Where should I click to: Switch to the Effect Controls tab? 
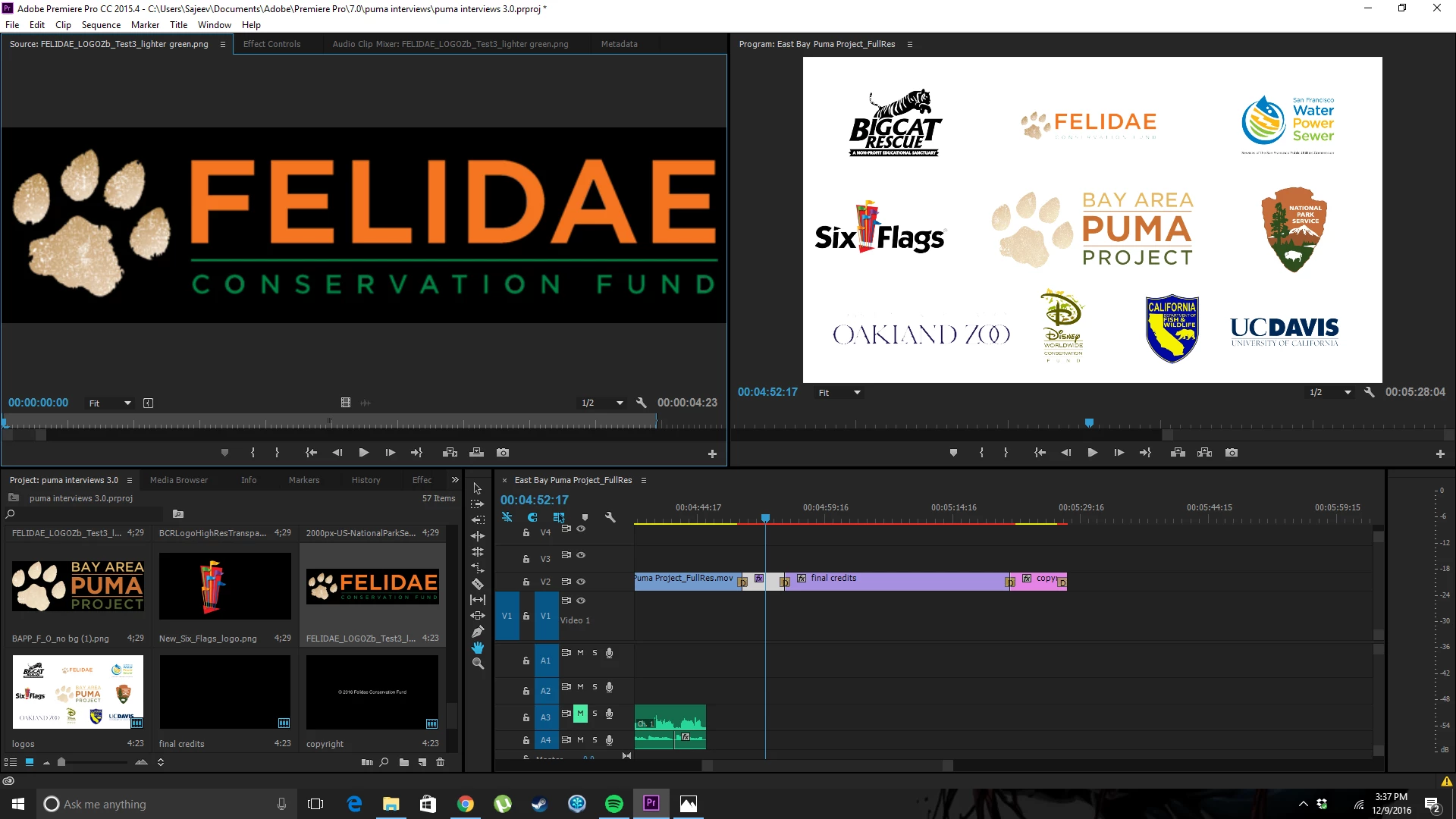point(271,44)
